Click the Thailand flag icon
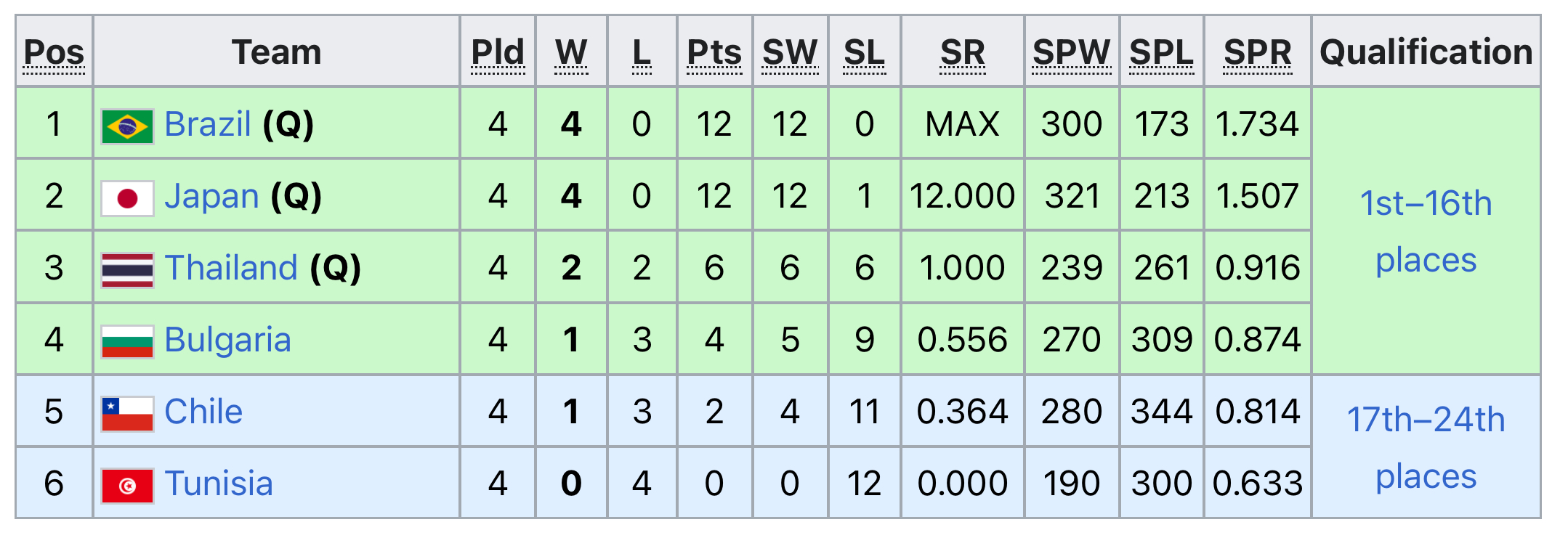This screenshot has width=1568, height=538. 127,270
